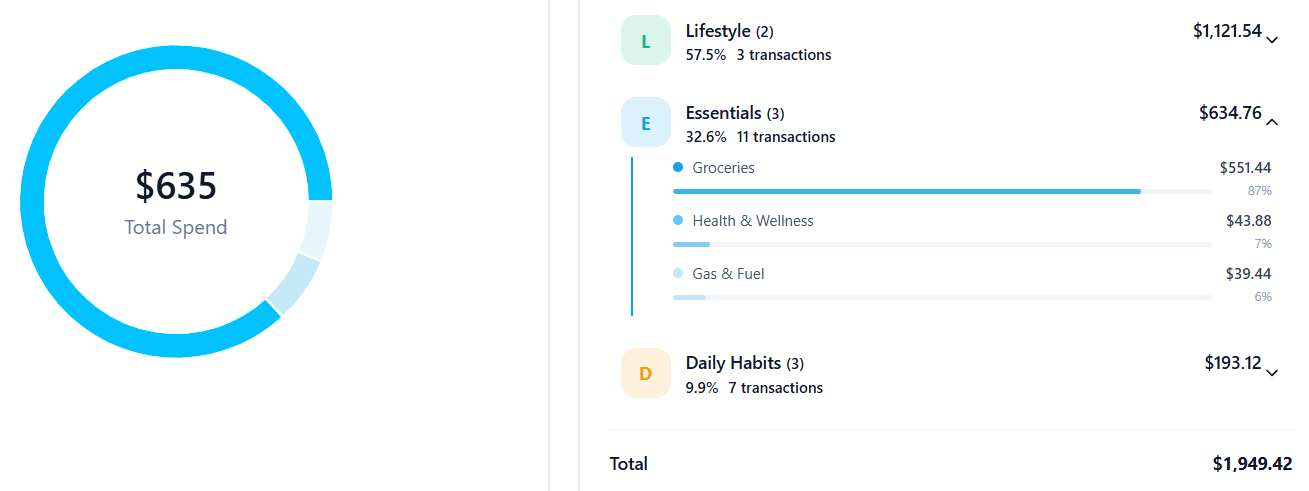Viewport: 1309px width, 491px height.
Task: Click the Gas & Fuel dot marker
Action: [678, 274]
